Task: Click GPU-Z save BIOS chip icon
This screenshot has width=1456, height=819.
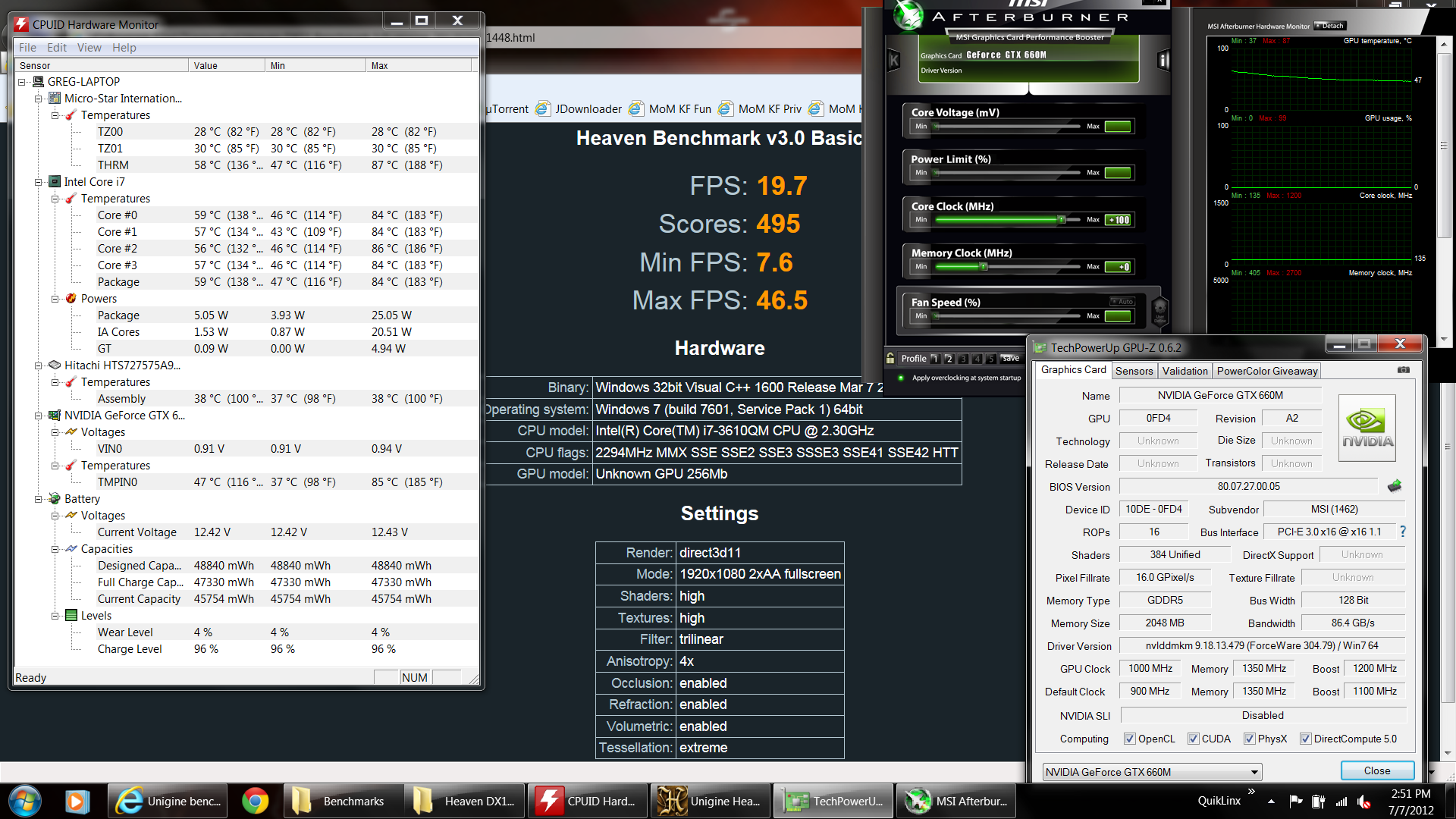Action: (1395, 486)
